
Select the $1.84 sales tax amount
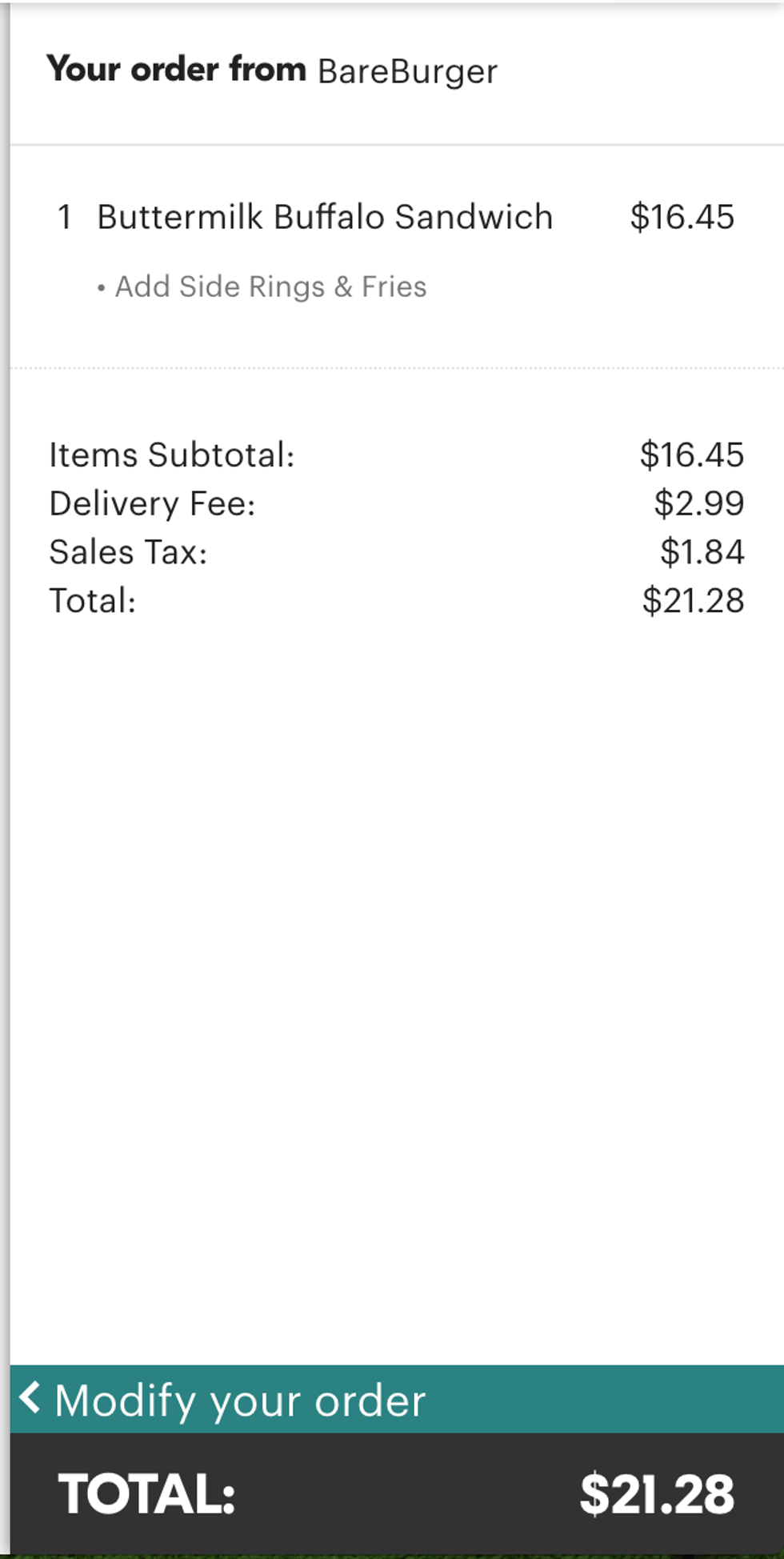[702, 552]
